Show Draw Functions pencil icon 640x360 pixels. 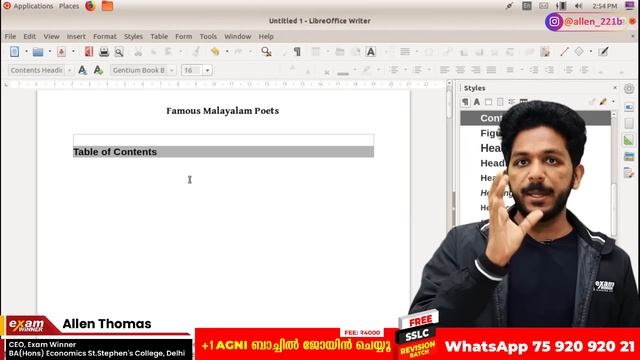(x=603, y=52)
